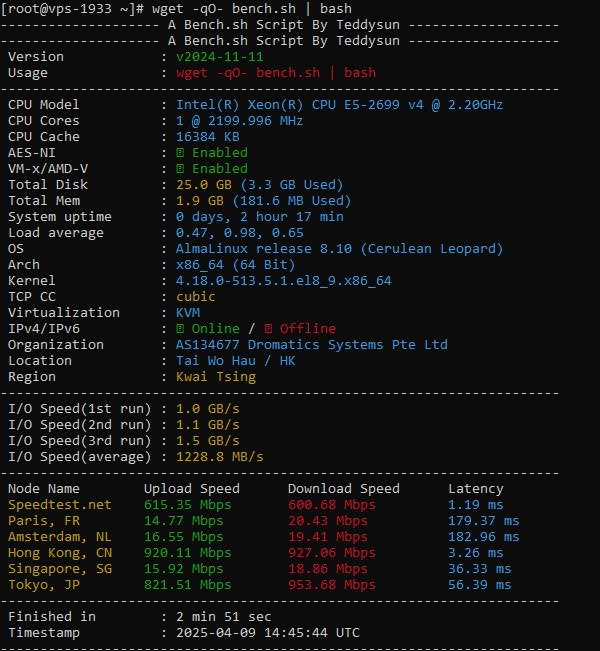600x651 pixels.
Task: Click the AES-NI enabled check icon
Action: click(x=180, y=153)
